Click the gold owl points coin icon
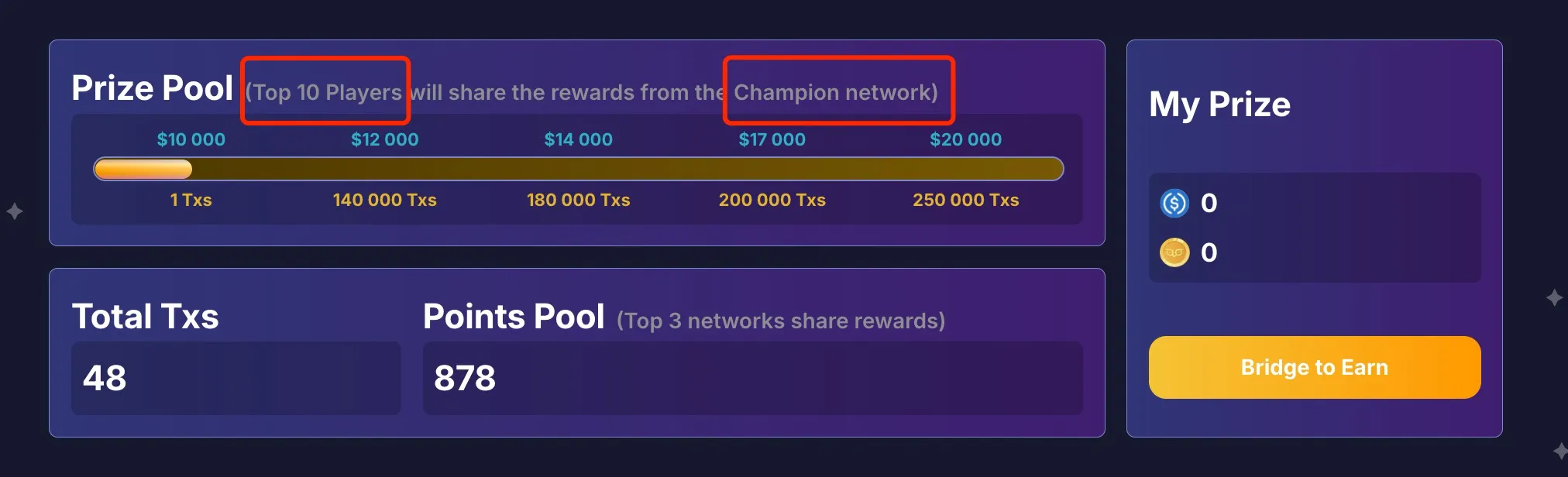The width and height of the screenshot is (1568, 477). pos(1174,252)
